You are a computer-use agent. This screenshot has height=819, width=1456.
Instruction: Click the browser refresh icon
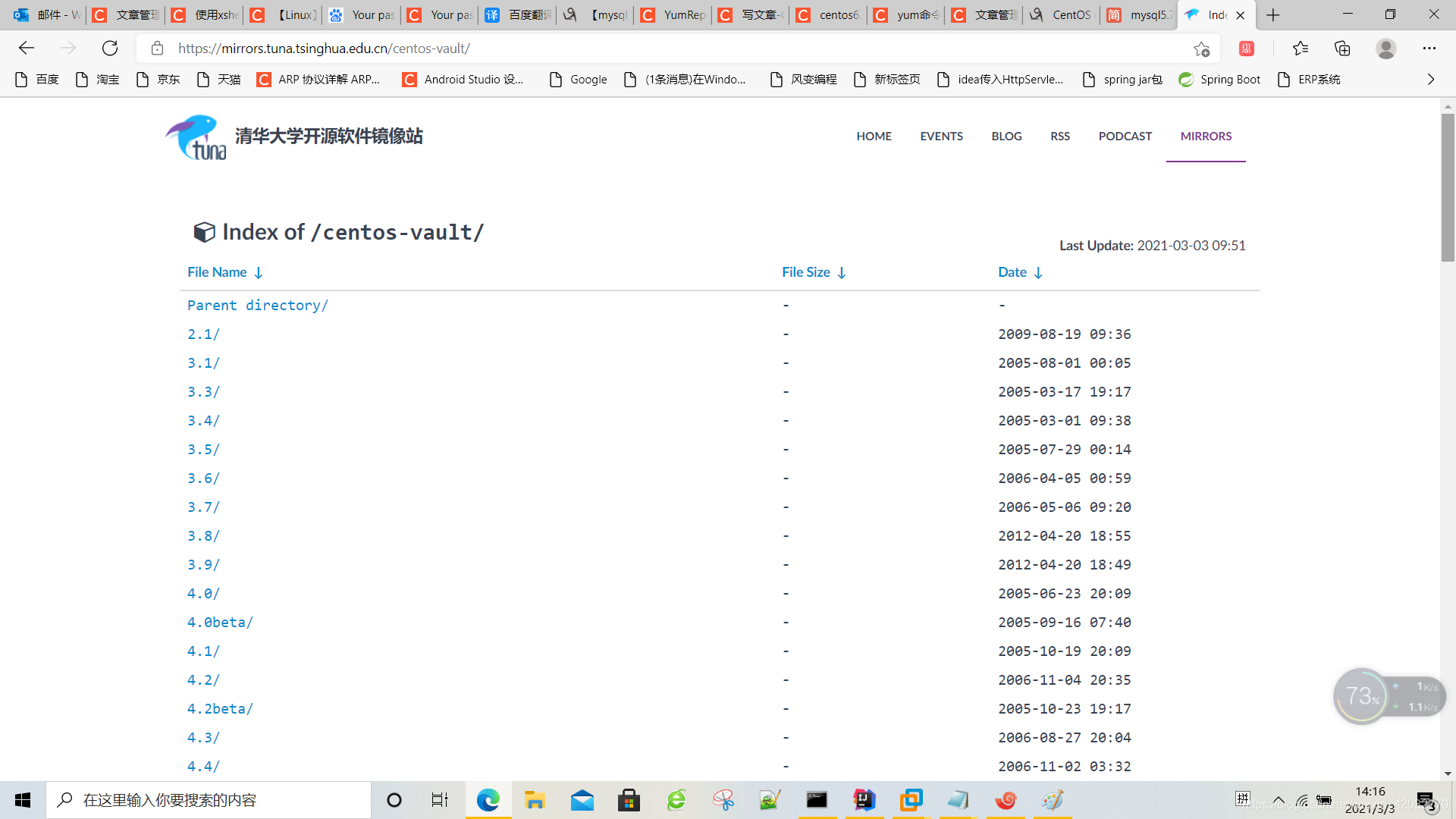pyautogui.click(x=110, y=49)
